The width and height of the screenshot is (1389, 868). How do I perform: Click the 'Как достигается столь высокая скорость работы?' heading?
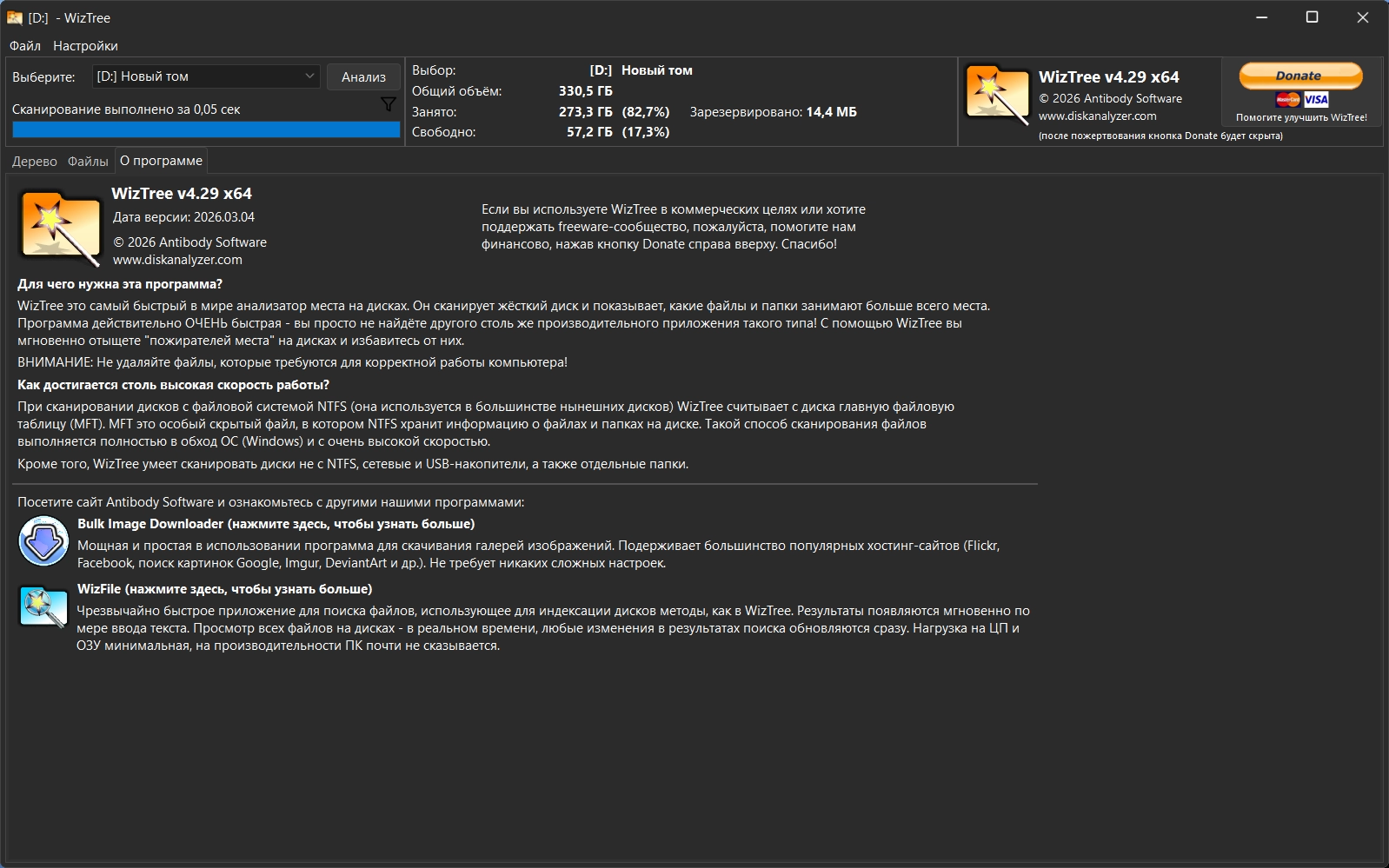click(x=173, y=385)
